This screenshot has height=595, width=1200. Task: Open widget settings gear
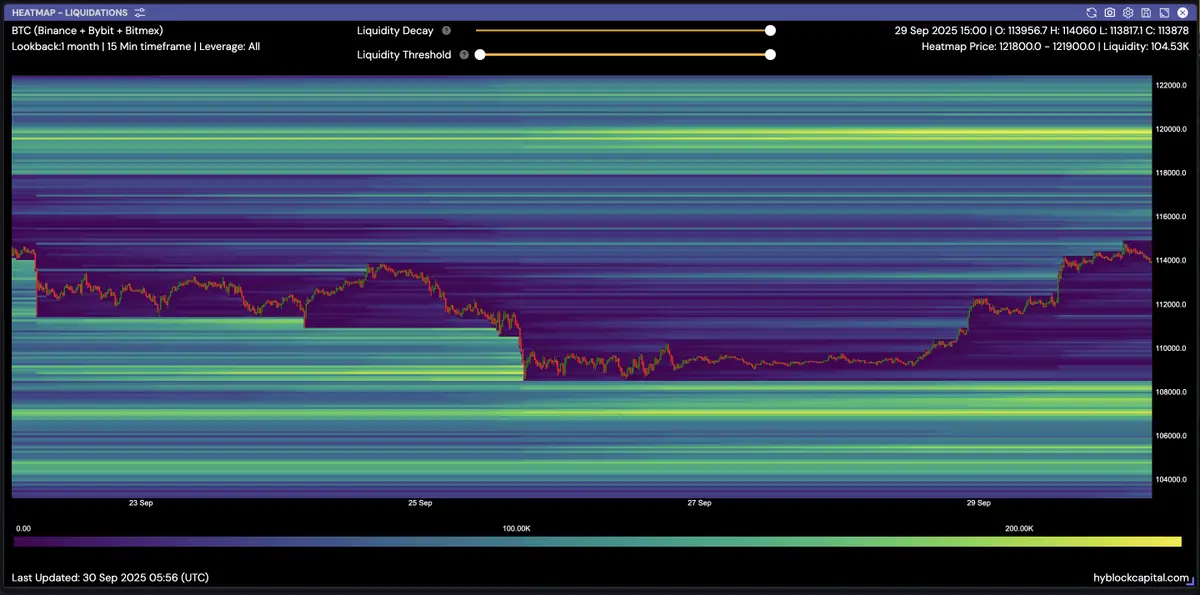point(1128,13)
